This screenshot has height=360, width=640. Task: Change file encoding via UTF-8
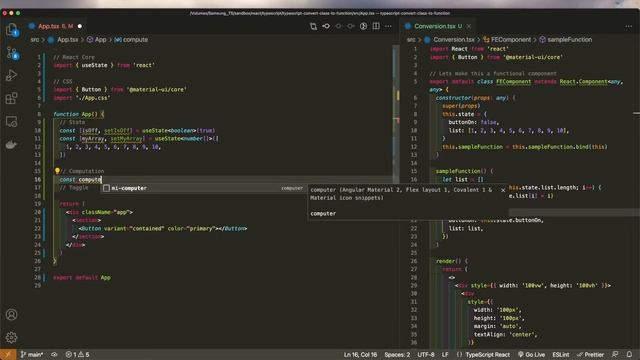426,355
